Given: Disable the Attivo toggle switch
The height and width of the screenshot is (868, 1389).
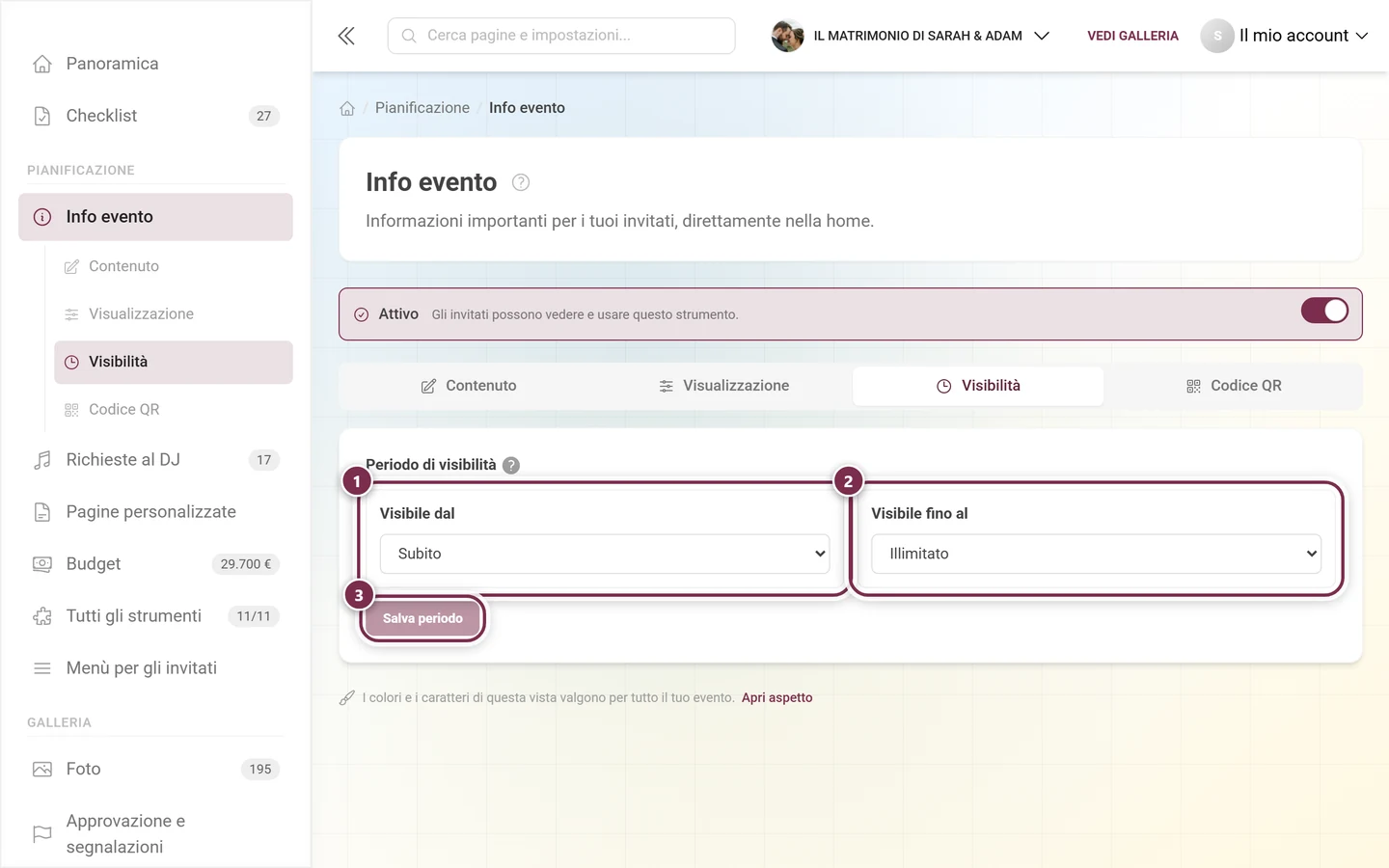Looking at the screenshot, I should click(1324, 311).
